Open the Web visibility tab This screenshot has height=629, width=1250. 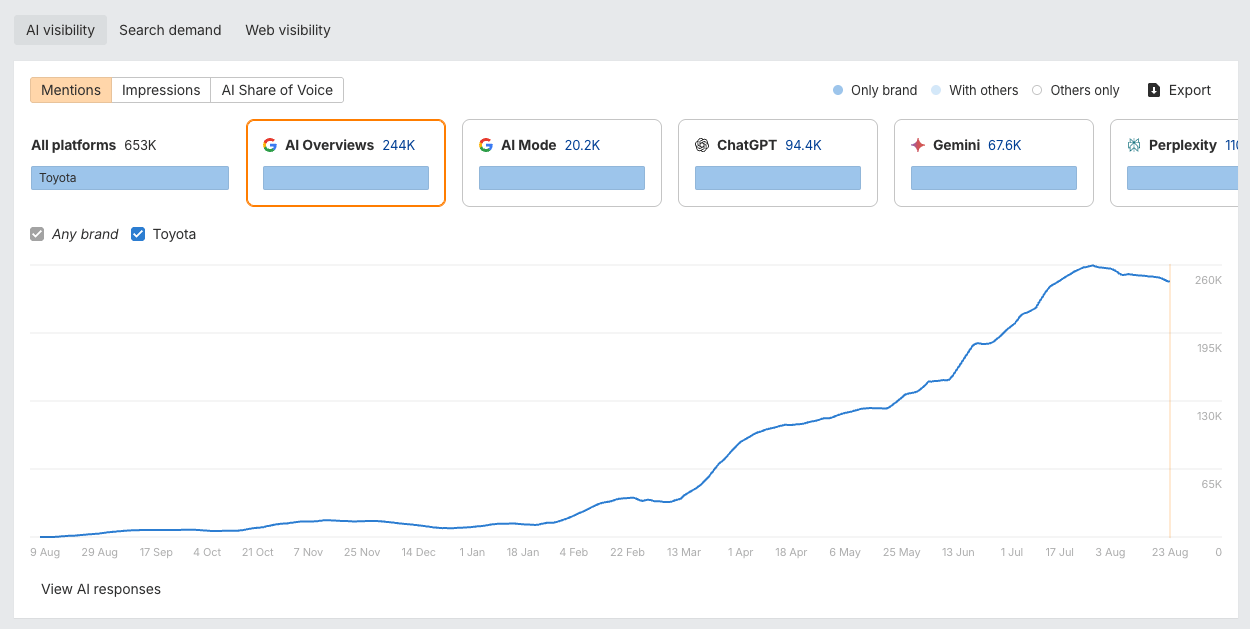tap(287, 30)
